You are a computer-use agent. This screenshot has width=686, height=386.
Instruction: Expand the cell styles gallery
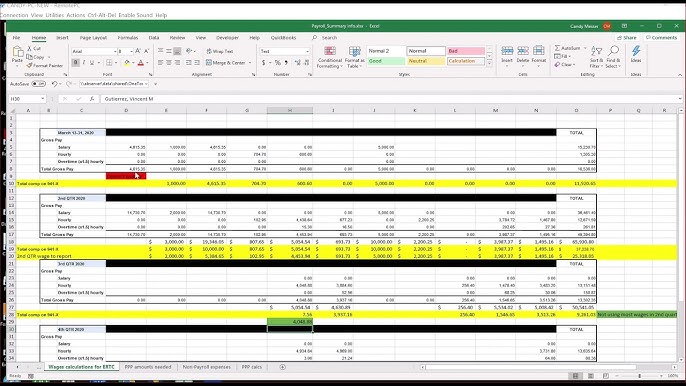point(490,64)
